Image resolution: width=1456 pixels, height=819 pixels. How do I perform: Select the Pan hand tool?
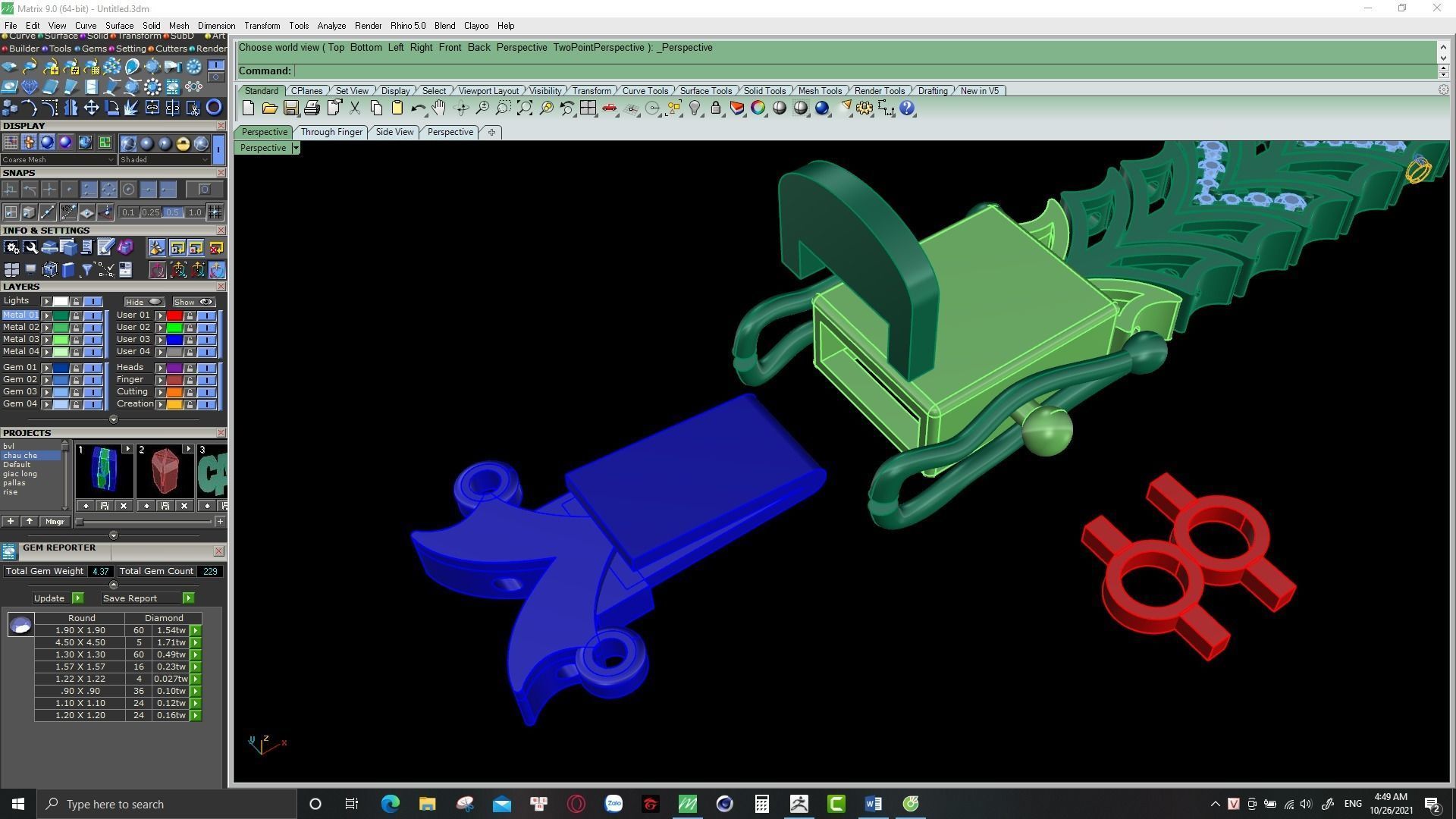439,108
